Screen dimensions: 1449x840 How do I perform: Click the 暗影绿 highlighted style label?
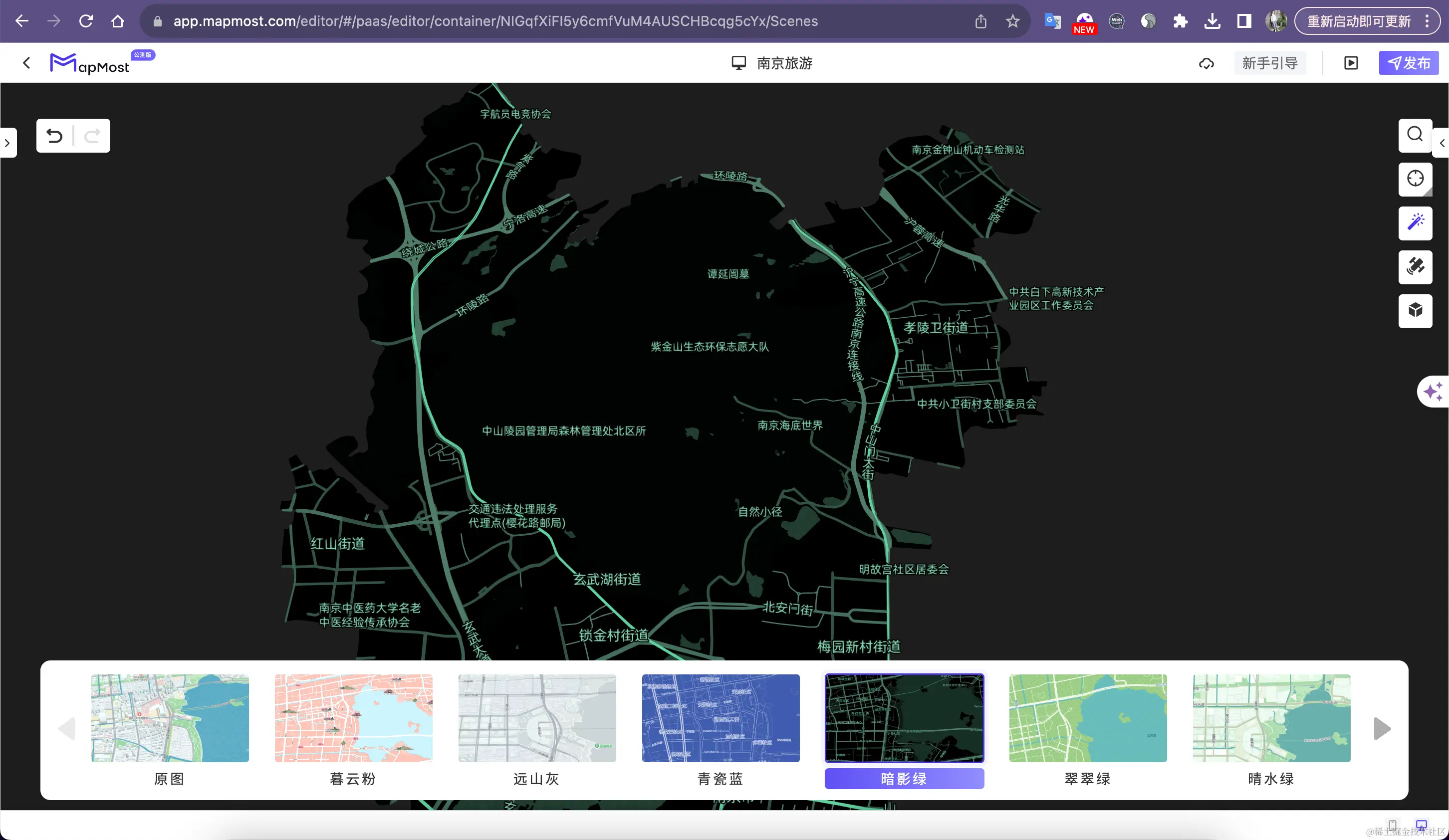tap(905, 779)
